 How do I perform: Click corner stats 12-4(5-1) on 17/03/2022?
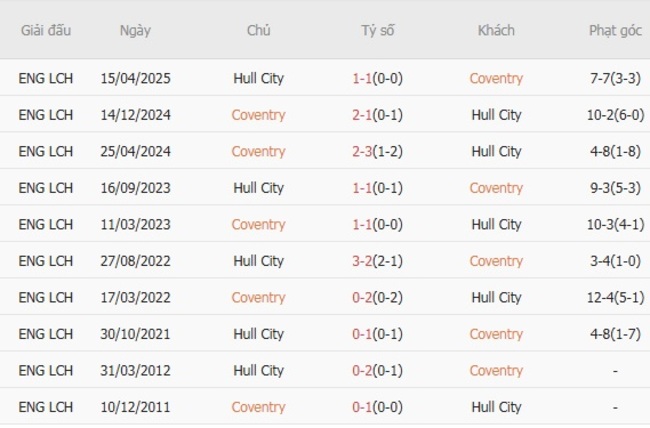[x=614, y=298]
